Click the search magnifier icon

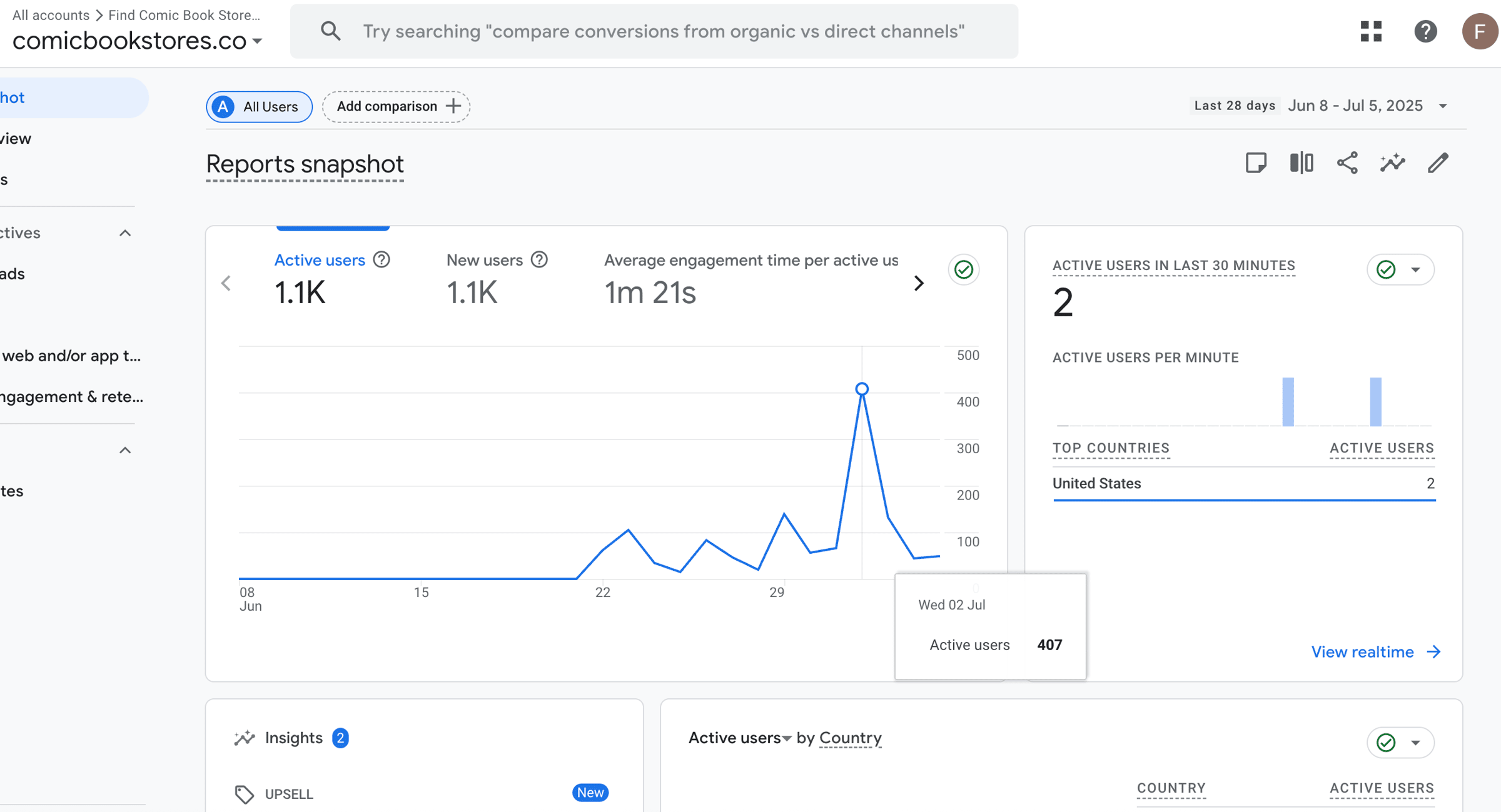330,31
